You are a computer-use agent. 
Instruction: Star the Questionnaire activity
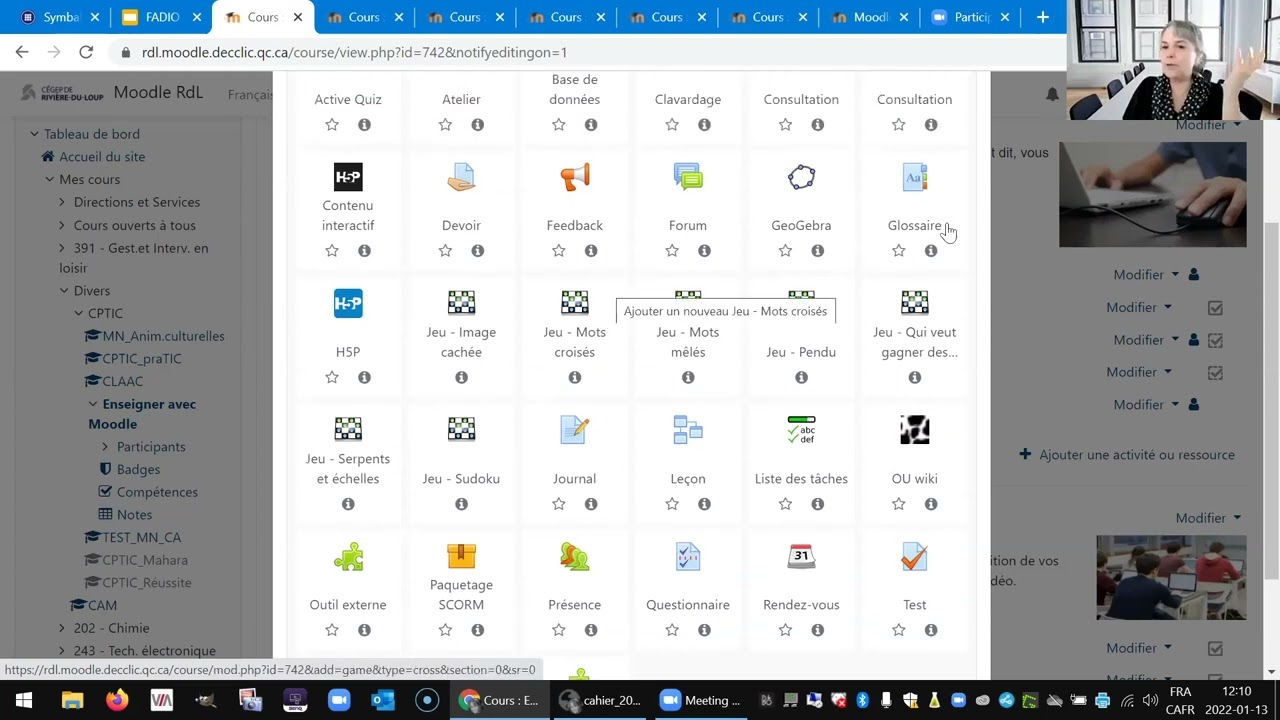(x=672, y=630)
